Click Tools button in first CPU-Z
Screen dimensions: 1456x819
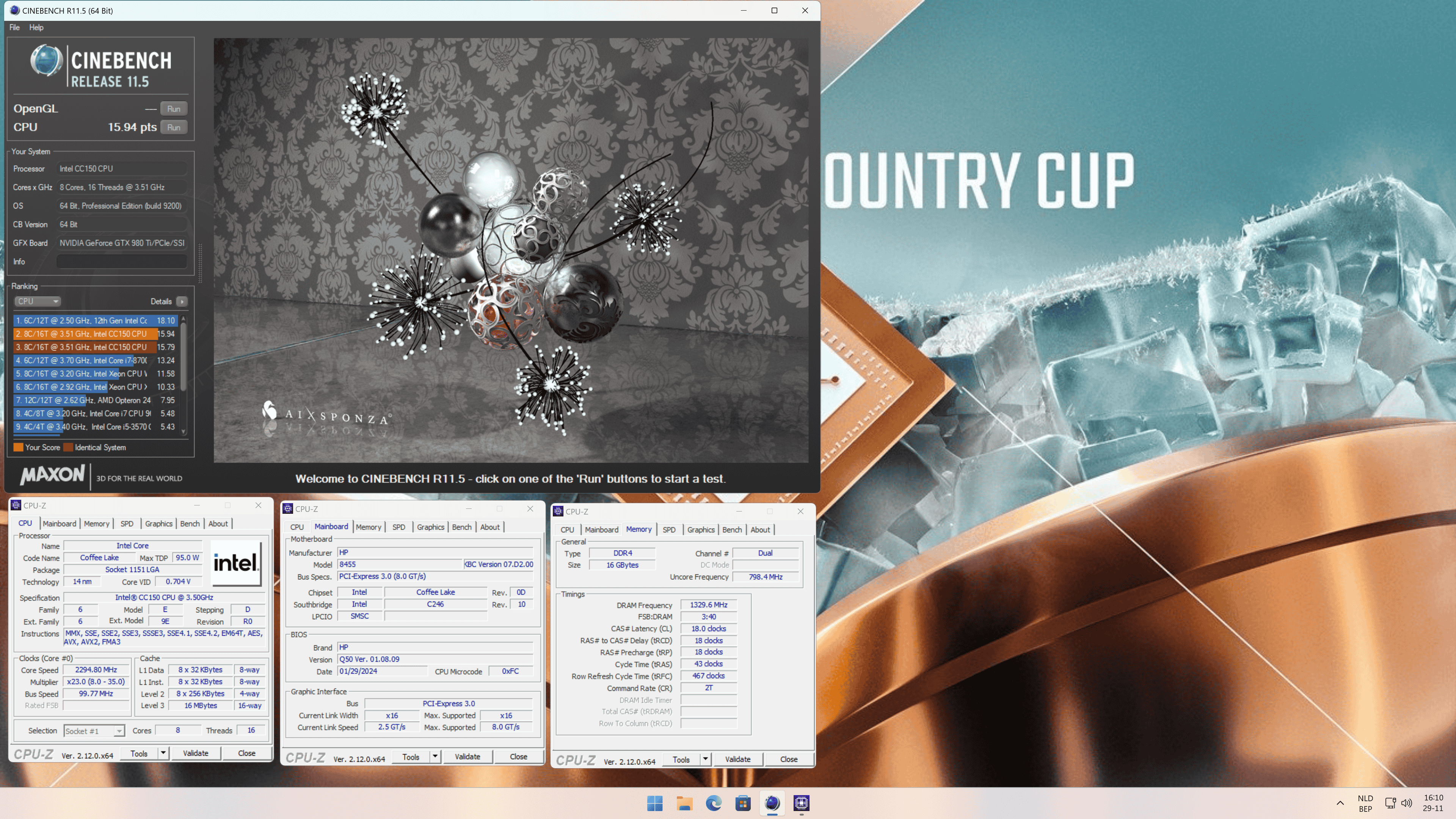coord(139,753)
